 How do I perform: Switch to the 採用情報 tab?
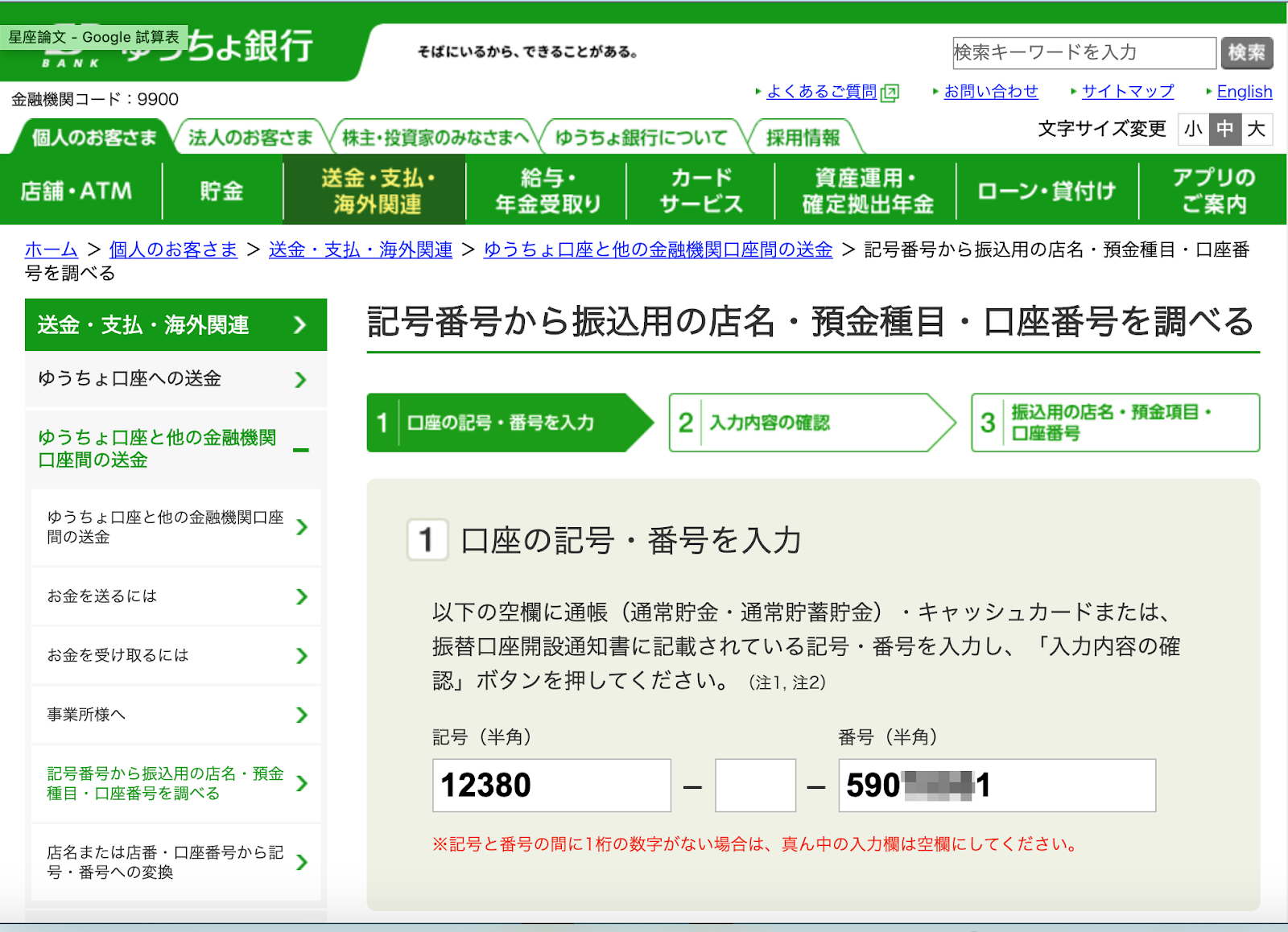pyautogui.click(x=803, y=138)
